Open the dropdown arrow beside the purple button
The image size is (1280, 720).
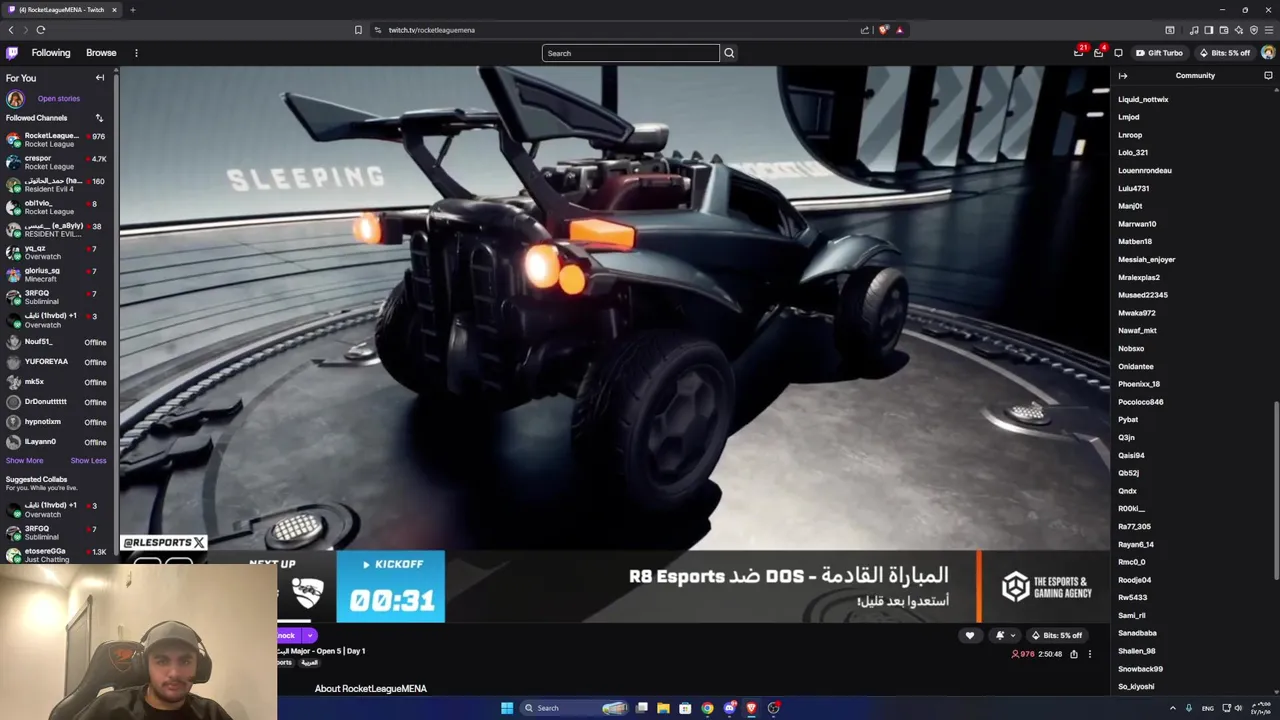[x=310, y=635]
